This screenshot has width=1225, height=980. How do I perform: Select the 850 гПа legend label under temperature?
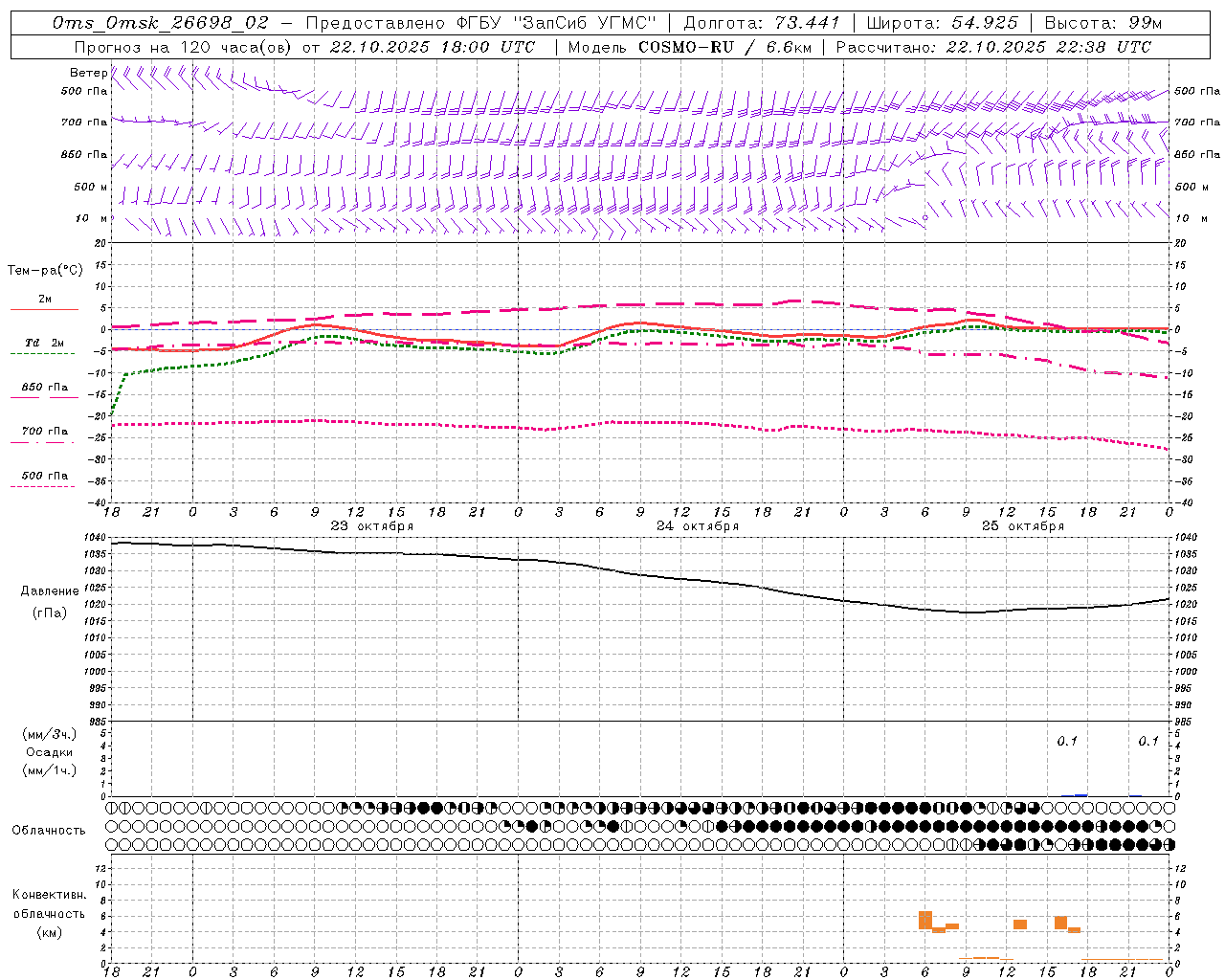(44, 388)
